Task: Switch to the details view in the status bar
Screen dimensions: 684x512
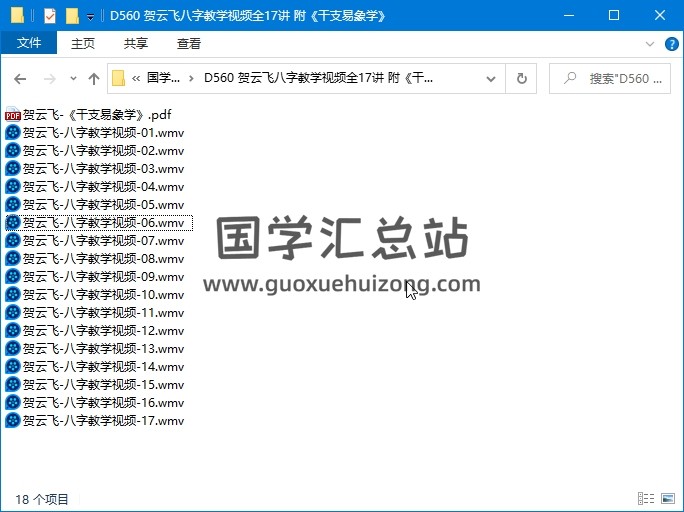Action: pos(646,498)
